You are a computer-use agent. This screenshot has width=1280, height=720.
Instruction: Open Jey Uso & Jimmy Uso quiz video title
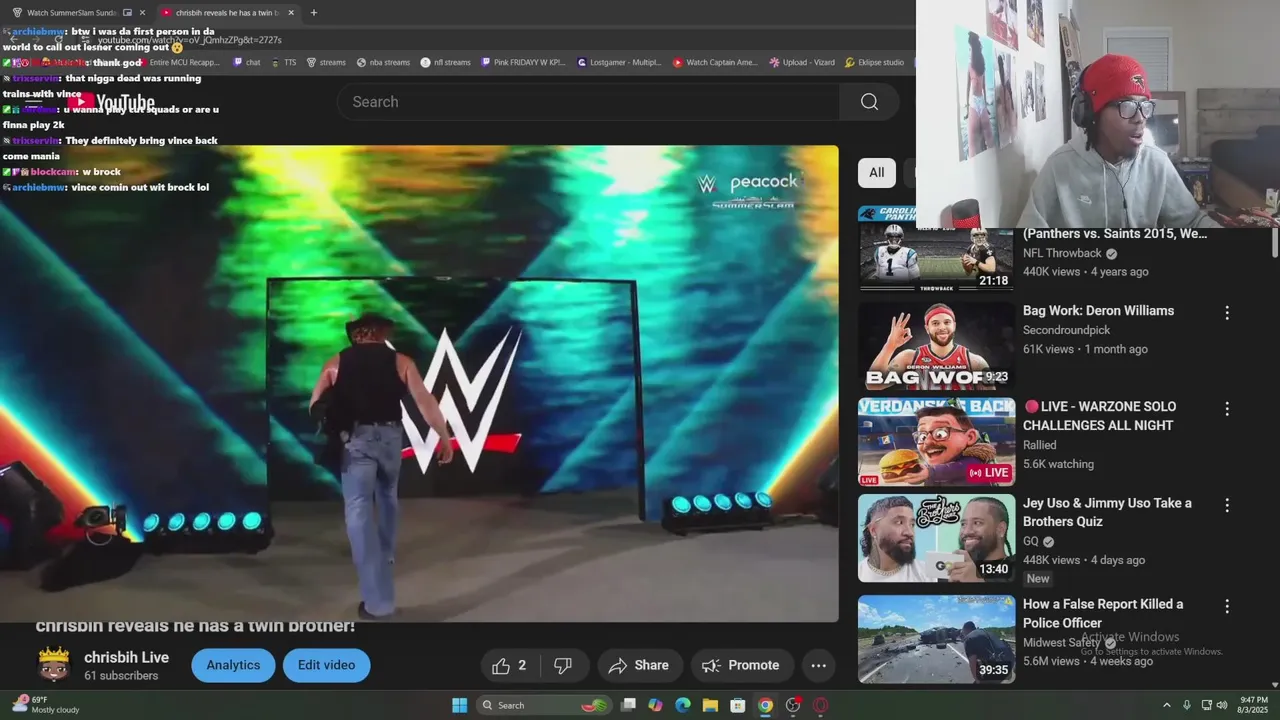point(1107,512)
